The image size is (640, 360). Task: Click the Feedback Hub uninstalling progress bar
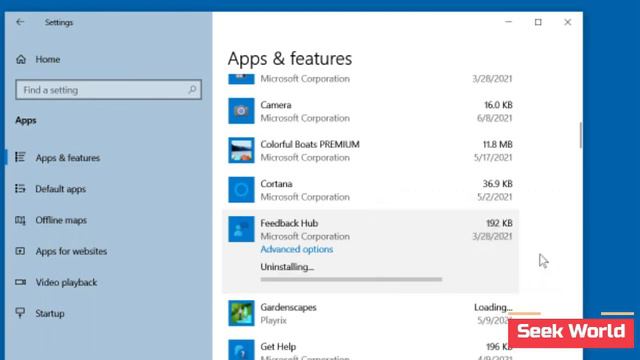[351, 280]
